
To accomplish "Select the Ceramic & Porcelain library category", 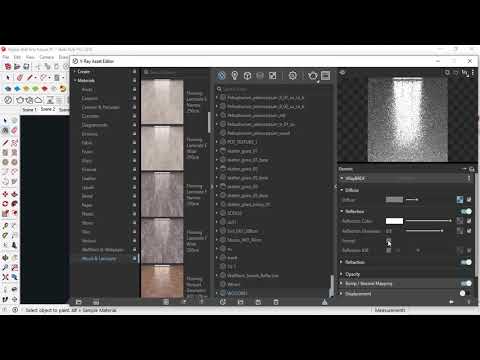I will (100, 107).
